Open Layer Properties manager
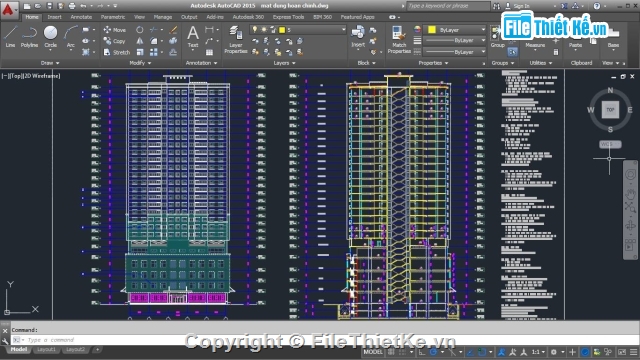The width and height of the screenshot is (640, 360). 236,40
